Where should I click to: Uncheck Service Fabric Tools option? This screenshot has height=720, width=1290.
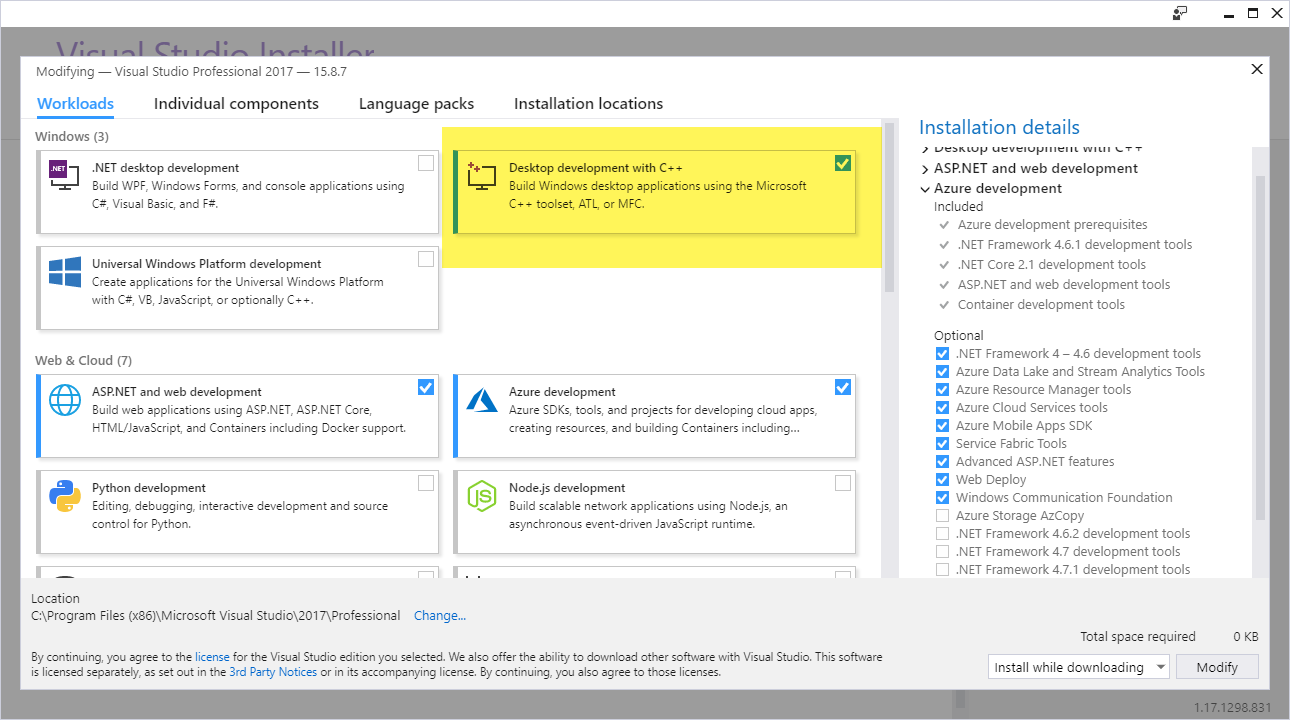click(x=942, y=444)
